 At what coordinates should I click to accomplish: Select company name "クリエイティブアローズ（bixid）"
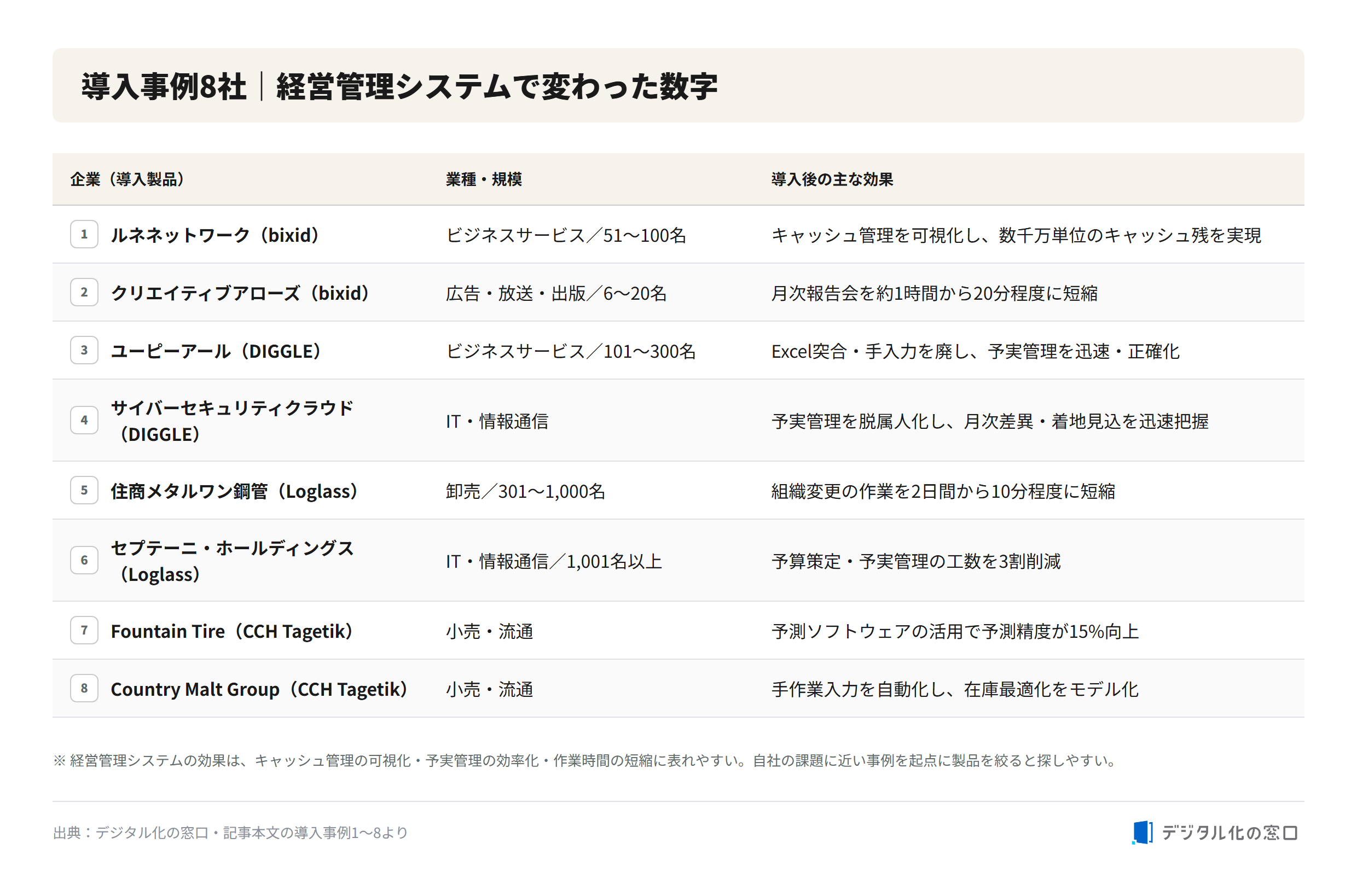point(240,293)
